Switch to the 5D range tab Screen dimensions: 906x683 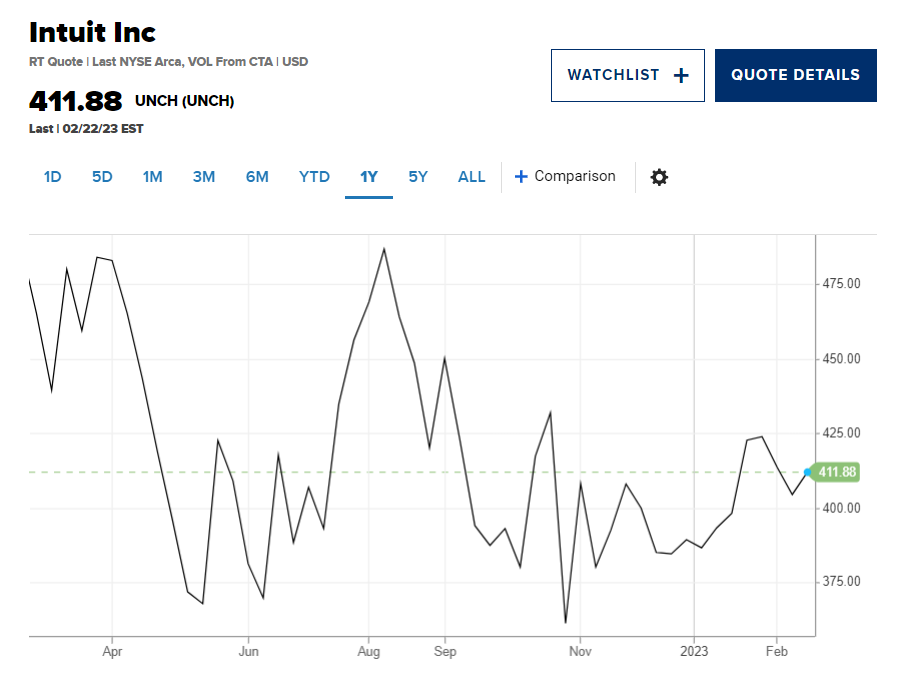[x=102, y=177]
